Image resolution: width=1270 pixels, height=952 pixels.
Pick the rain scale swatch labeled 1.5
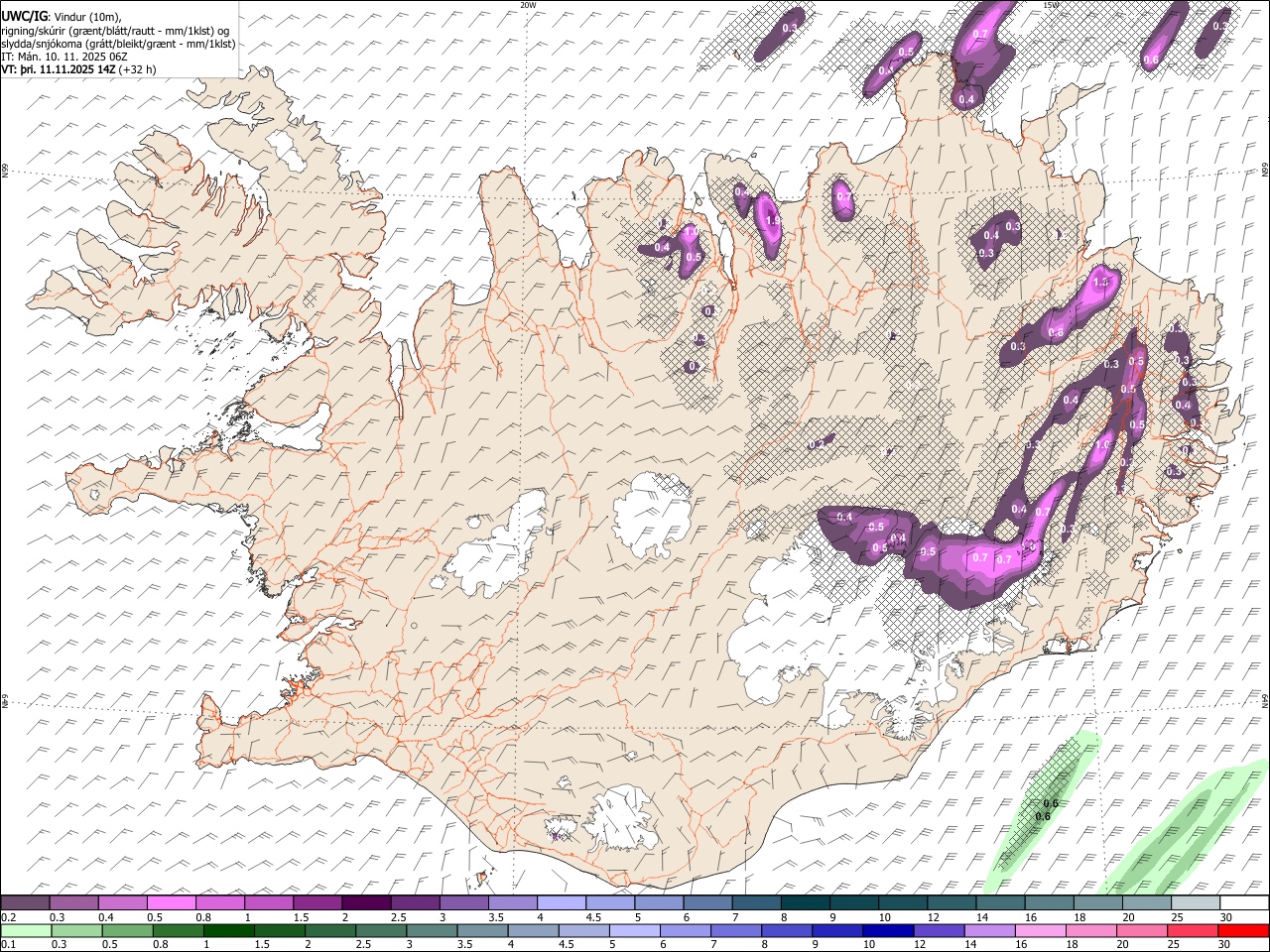click(279, 930)
